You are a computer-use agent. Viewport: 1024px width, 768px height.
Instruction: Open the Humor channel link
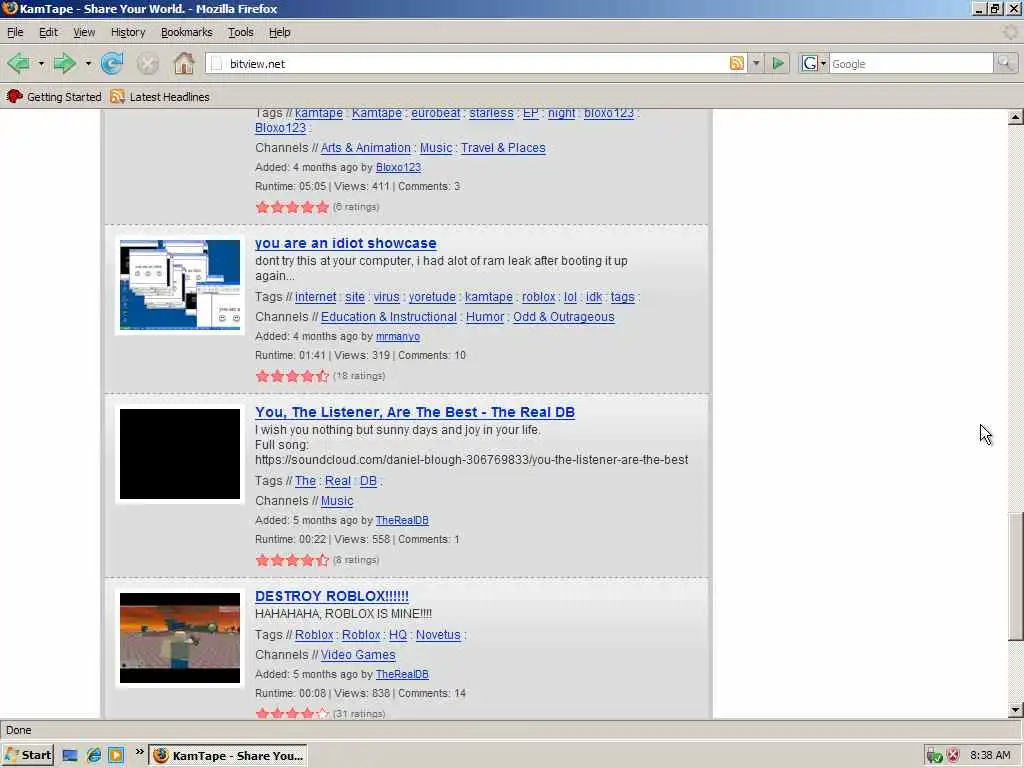[485, 317]
